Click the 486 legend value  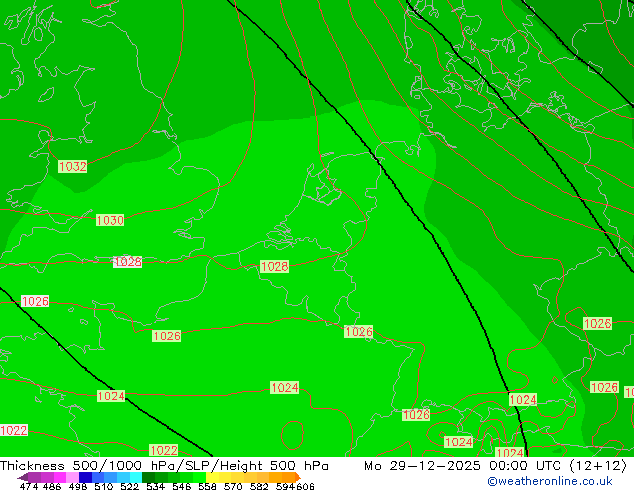52,486
